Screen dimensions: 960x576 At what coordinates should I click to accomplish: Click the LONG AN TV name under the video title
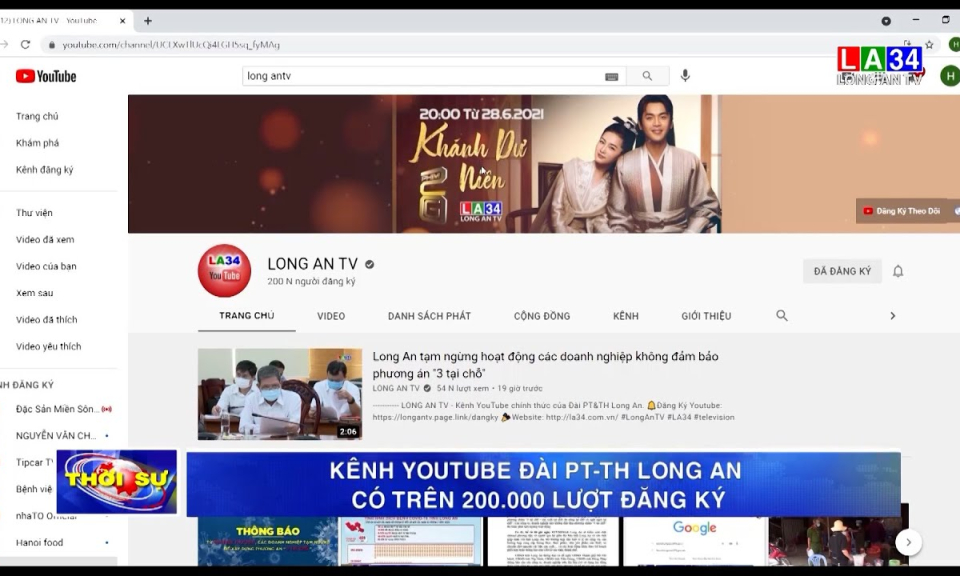(x=396, y=388)
